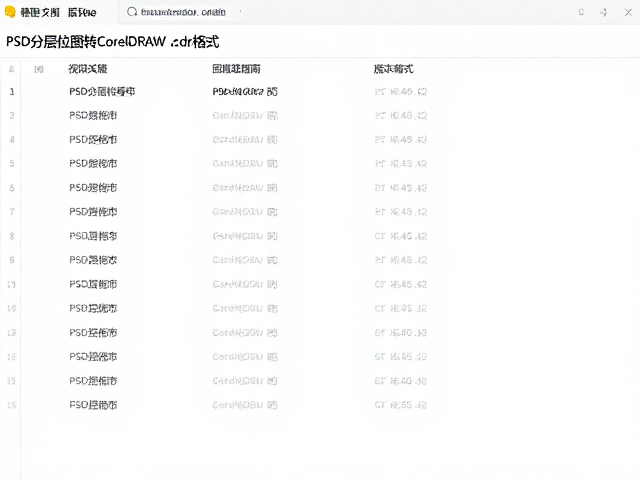
Task: Click the yellow app logo icon
Action: [x=10, y=12]
